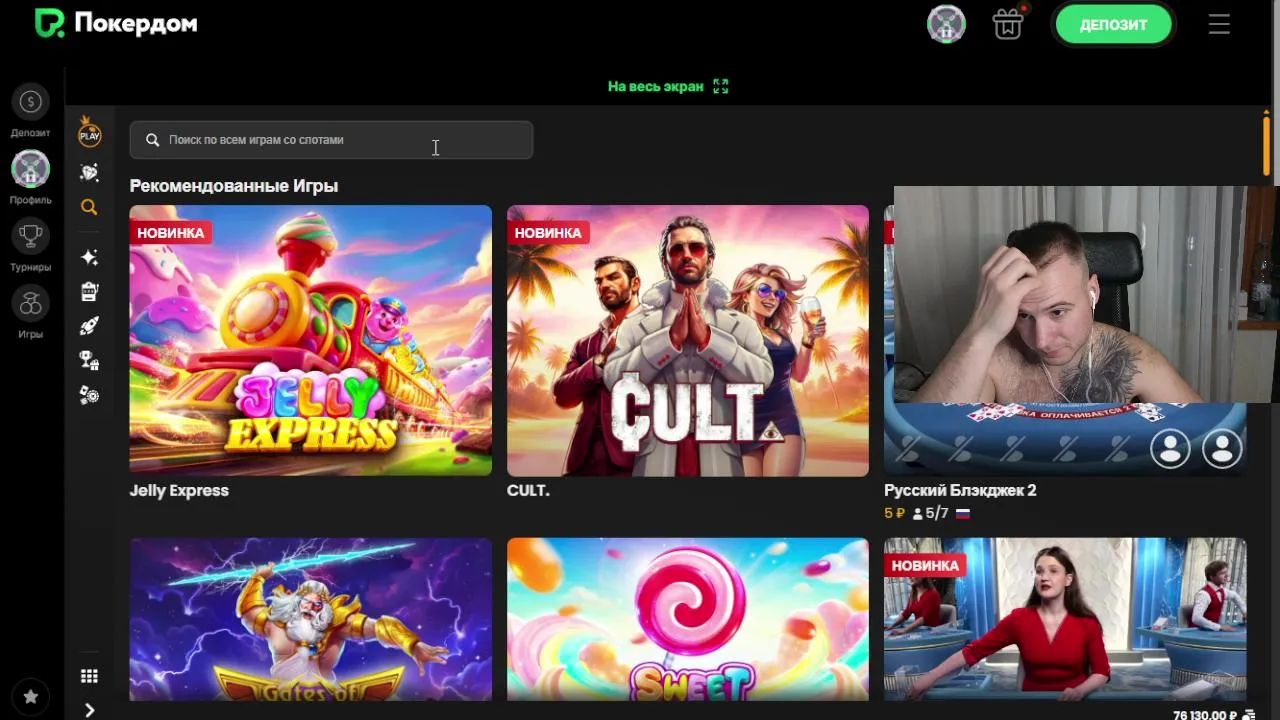This screenshot has width=1280, height=720.
Task: Select the sparkle new games icon
Action: (x=89, y=257)
